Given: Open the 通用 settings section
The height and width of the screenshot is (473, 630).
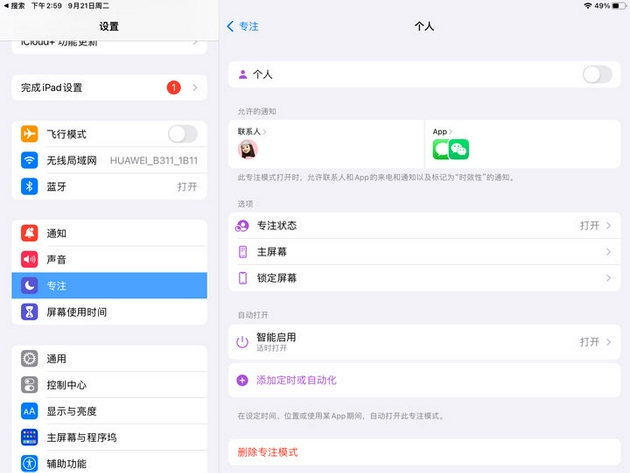Looking at the screenshot, I should pos(109,358).
